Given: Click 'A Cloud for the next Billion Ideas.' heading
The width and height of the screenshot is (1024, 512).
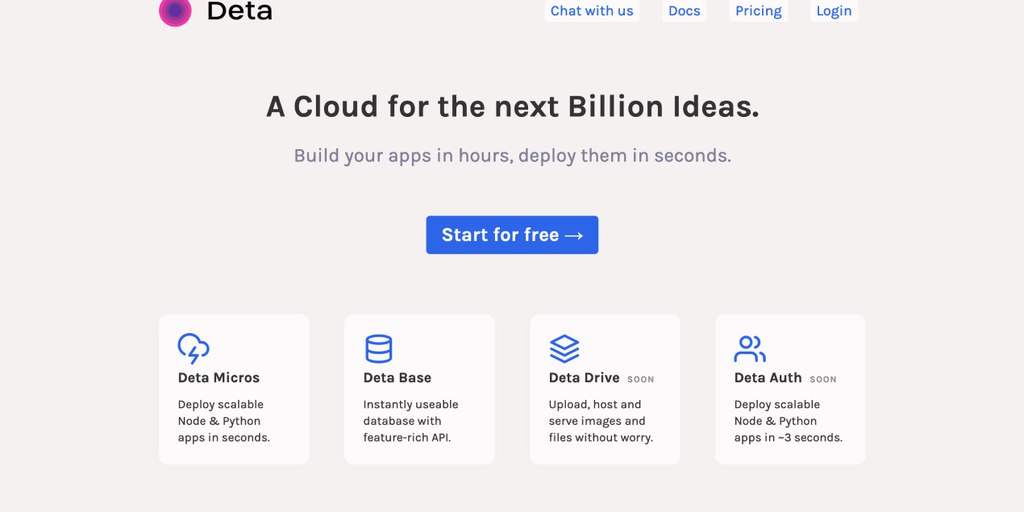Looking at the screenshot, I should tap(512, 106).
